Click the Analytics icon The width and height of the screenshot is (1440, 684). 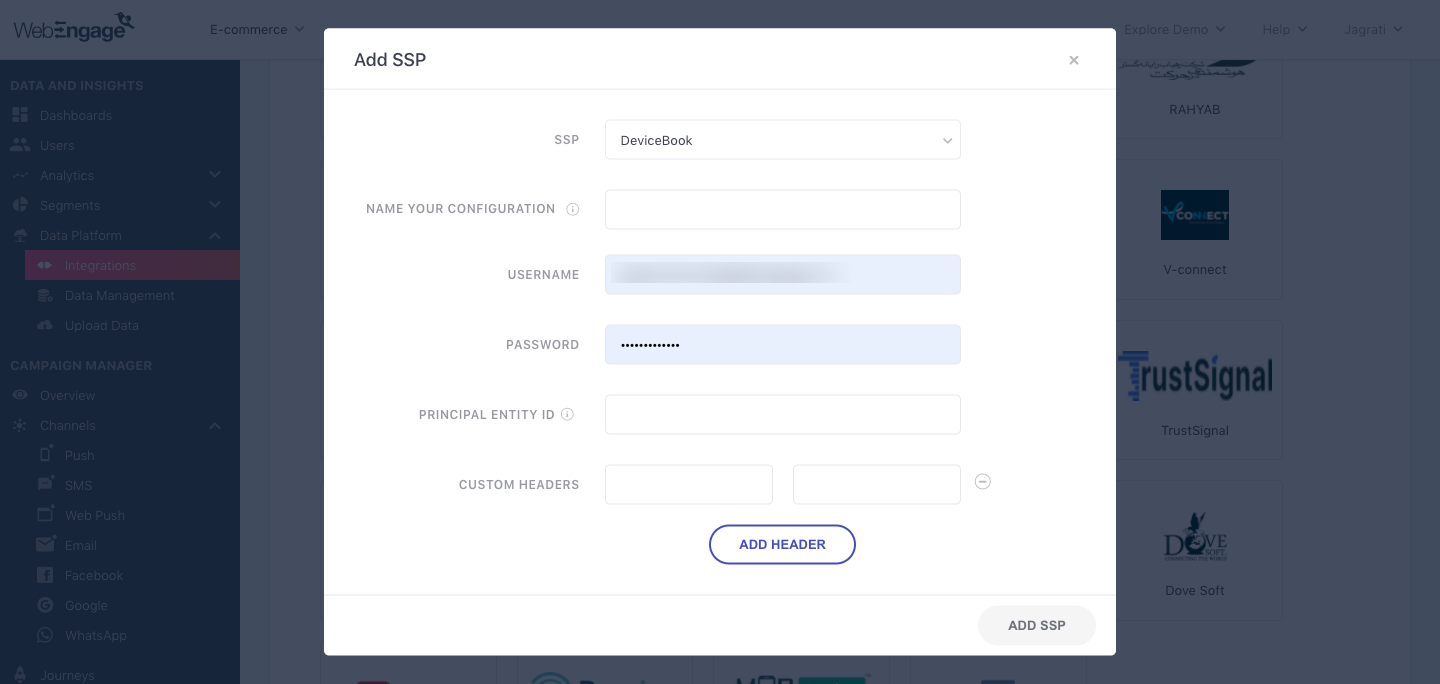[x=19, y=175]
